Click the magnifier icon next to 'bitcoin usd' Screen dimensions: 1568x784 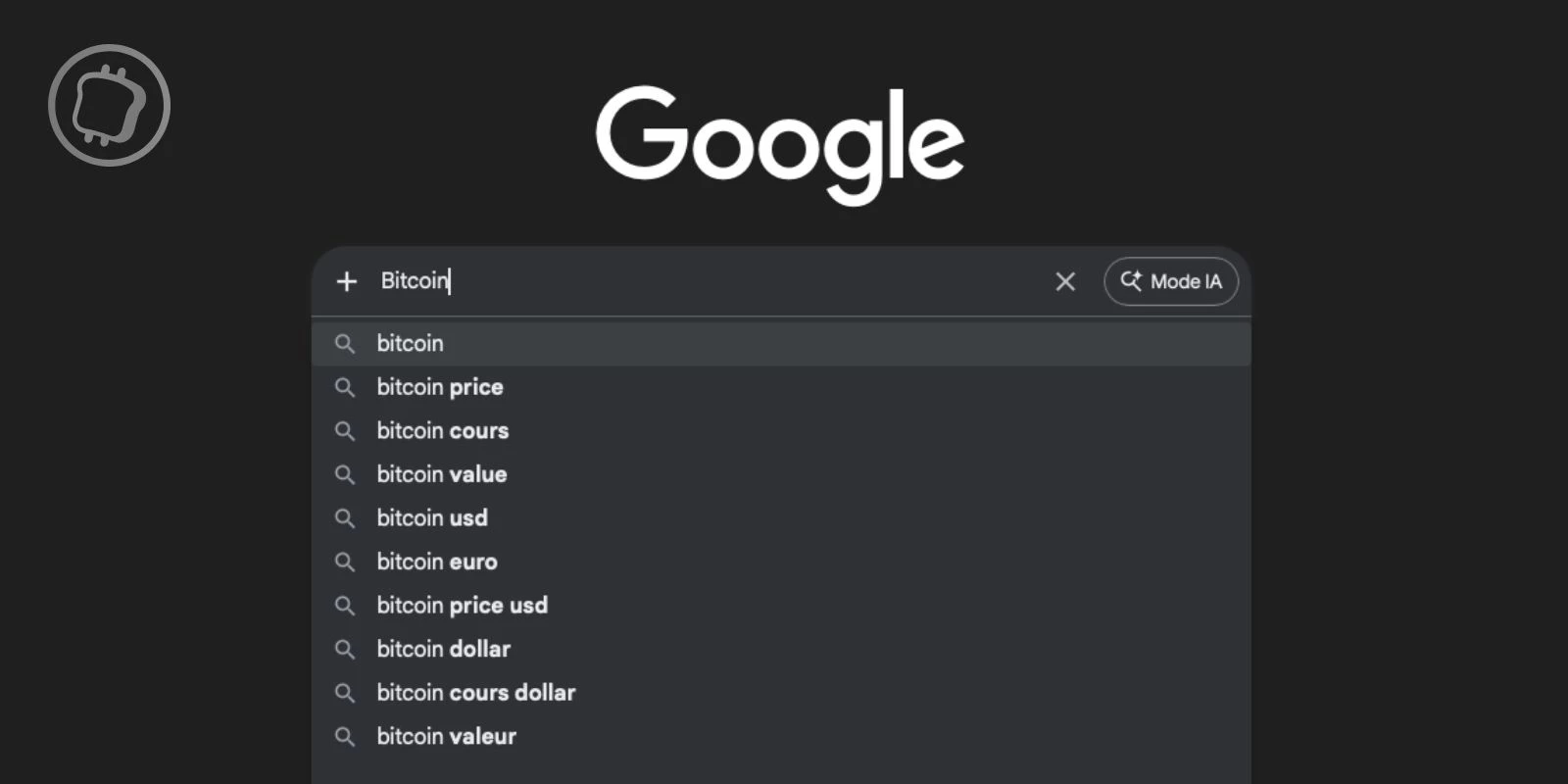(345, 518)
